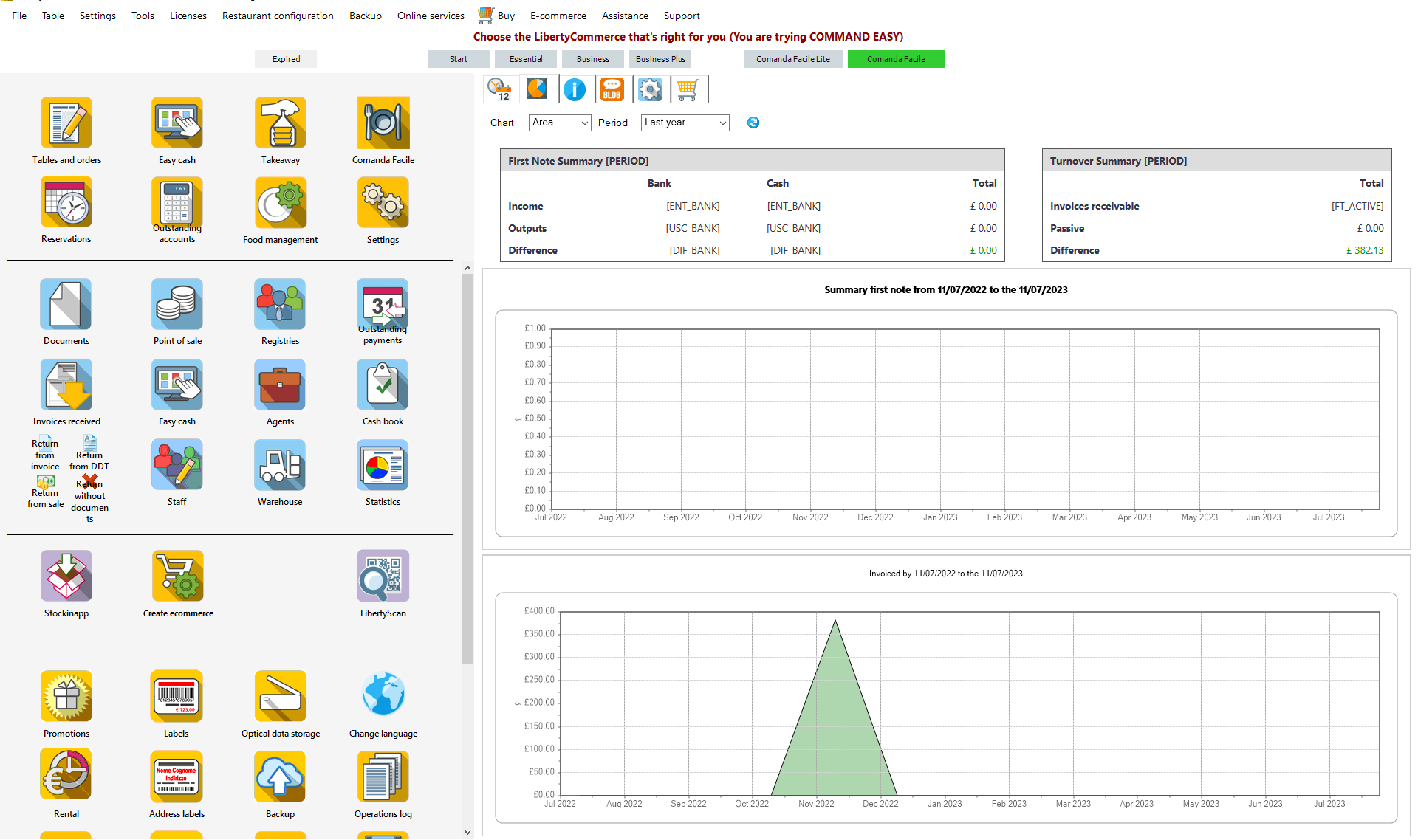Click the blue info toolbar icon
The width and height of the screenshot is (1418, 840).
(575, 89)
